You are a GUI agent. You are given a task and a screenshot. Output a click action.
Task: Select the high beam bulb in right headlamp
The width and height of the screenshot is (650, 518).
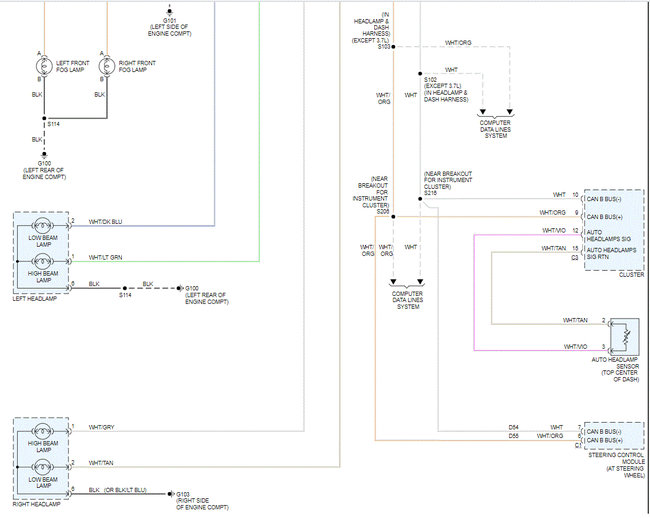(43, 431)
